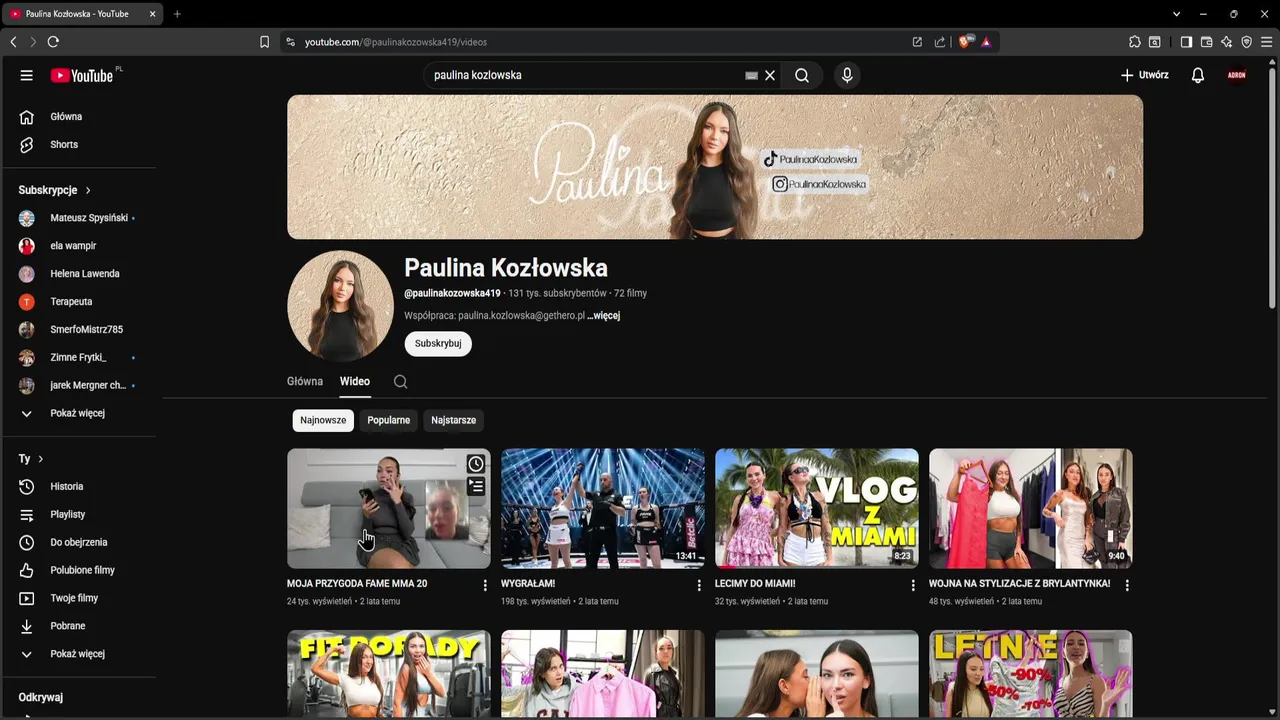Click the '131 tys. subskrybentów' text
The width and height of the screenshot is (1280, 720).
pyautogui.click(x=557, y=293)
